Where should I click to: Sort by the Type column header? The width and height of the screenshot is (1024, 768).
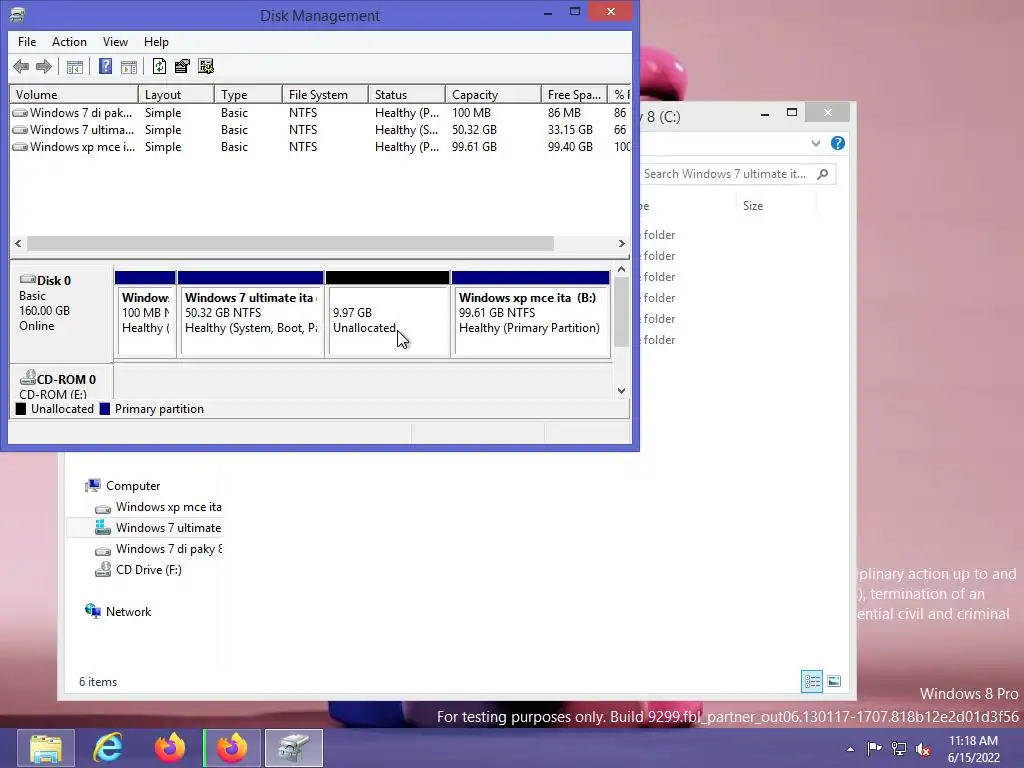click(248, 95)
